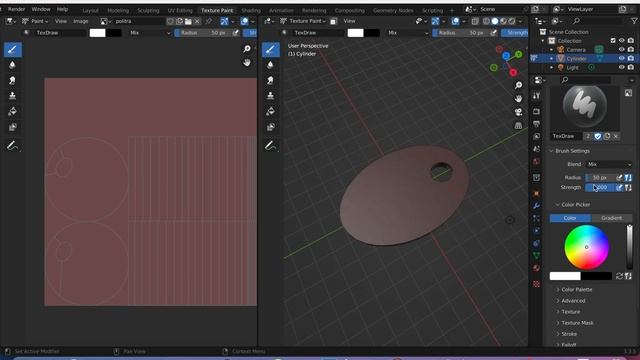Select the Fill tool in image editor
This screenshot has width=640, height=360.
[12, 111]
